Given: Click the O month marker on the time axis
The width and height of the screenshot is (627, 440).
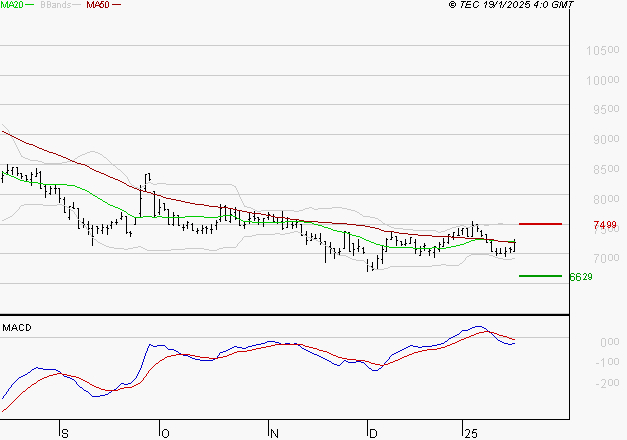Looking at the screenshot, I should (165, 433).
